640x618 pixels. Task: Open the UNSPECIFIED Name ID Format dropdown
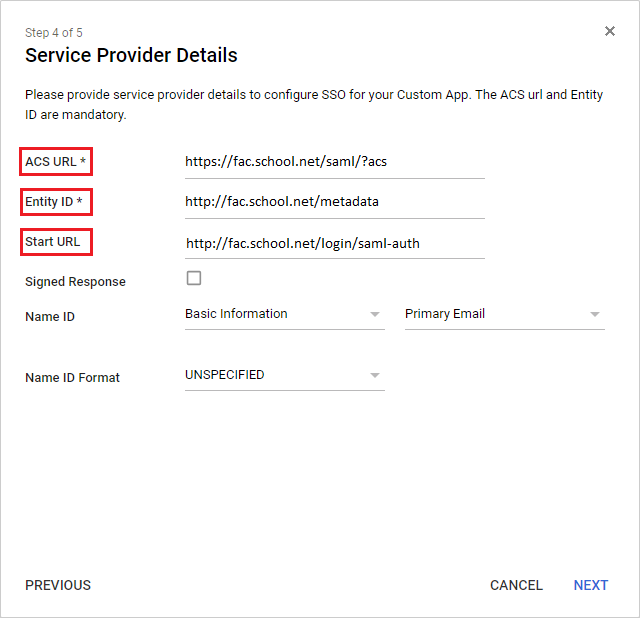click(284, 375)
